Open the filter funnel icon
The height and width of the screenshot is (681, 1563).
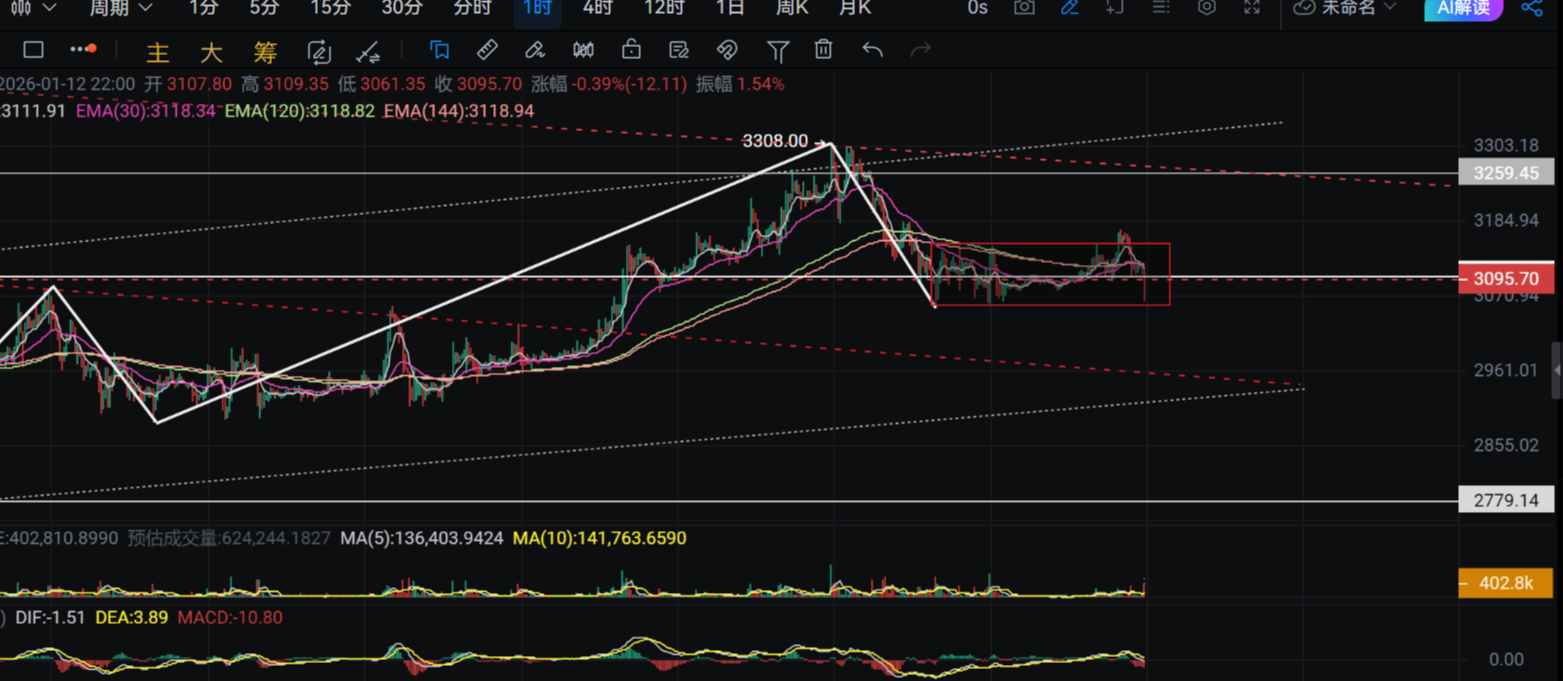point(777,50)
